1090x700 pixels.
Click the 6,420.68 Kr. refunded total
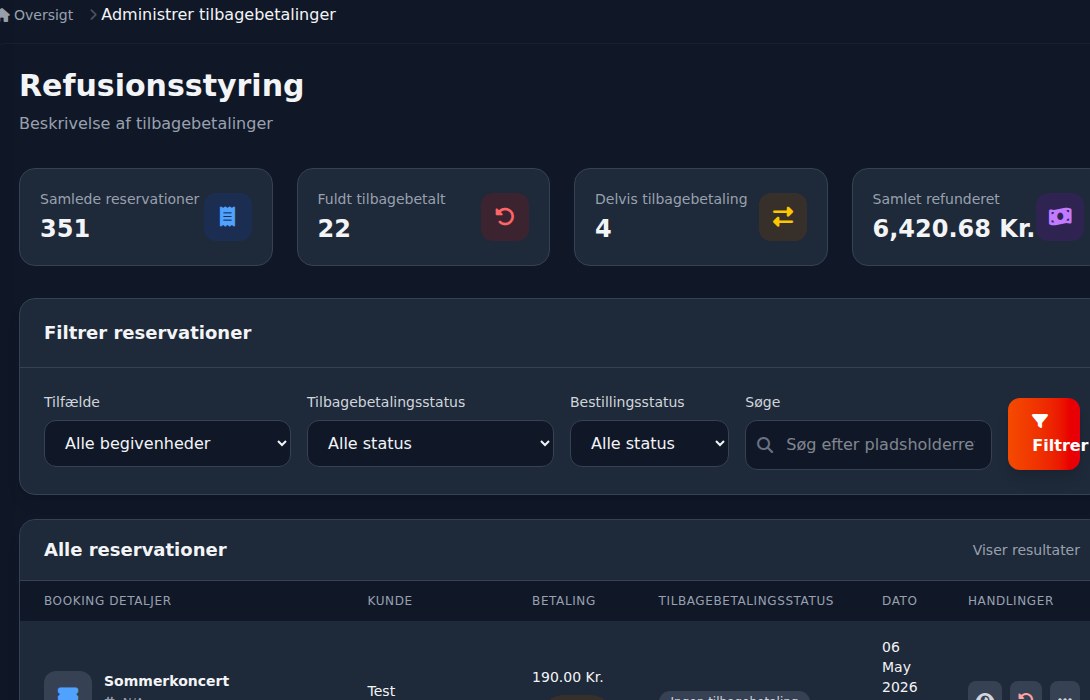[x=953, y=228]
